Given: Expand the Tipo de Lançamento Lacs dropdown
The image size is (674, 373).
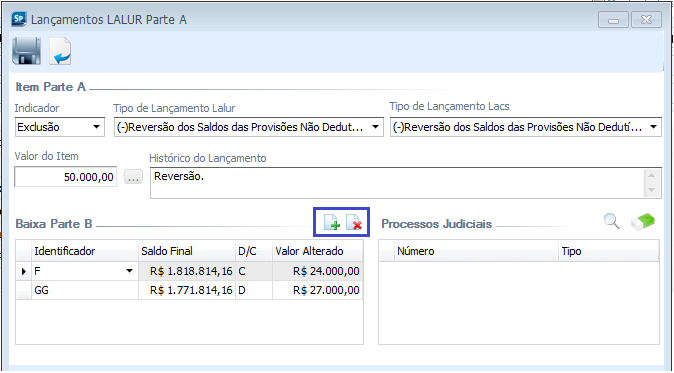Looking at the screenshot, I should click(x=653, y=127).
